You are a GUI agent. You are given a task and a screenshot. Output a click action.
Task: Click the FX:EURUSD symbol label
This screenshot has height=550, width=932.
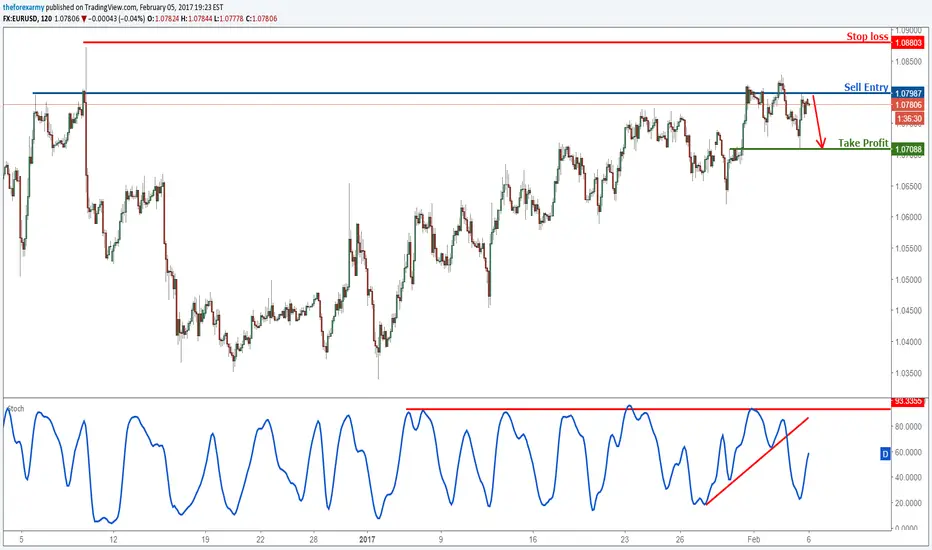click(20, 18)
